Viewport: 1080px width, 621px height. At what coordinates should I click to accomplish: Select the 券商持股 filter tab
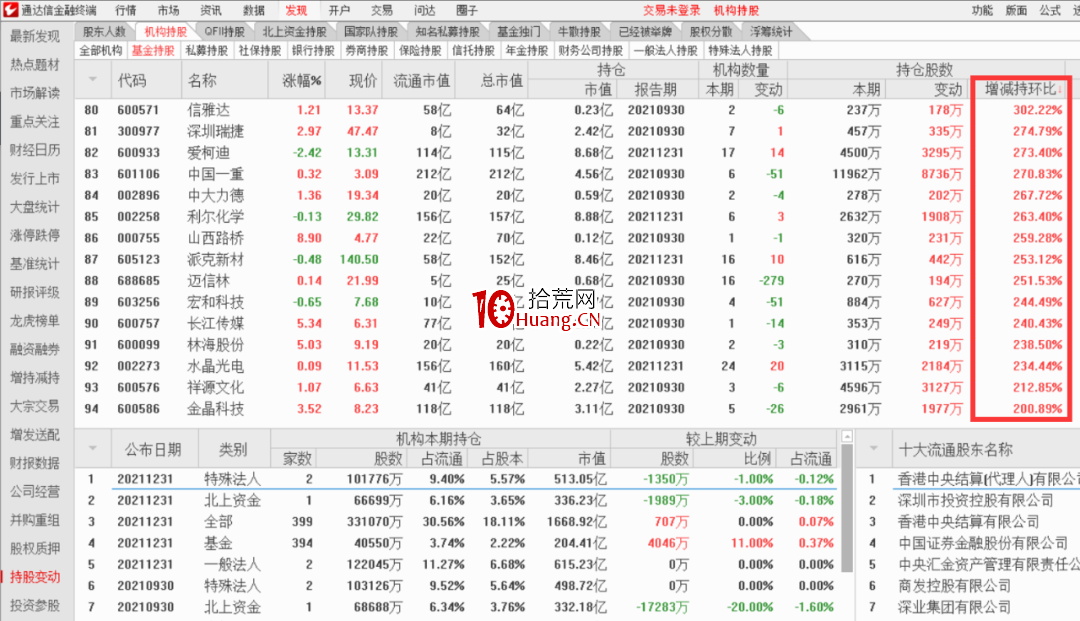coord(366,50)
